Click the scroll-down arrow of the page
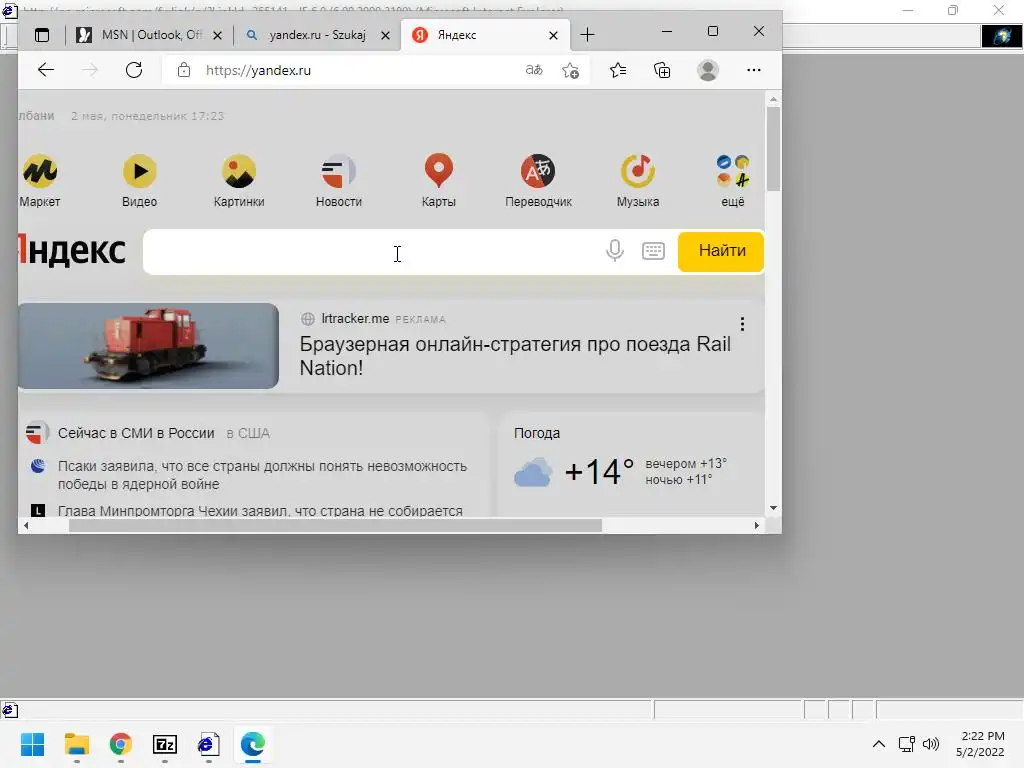This screenshot has width=1024, height=768. tap(773, 507)
